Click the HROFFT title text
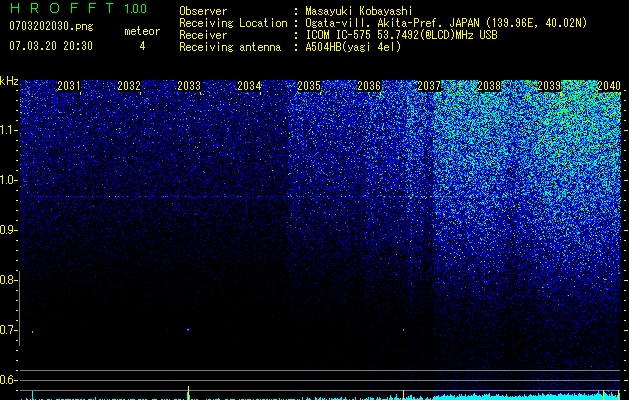 point(62,8)
